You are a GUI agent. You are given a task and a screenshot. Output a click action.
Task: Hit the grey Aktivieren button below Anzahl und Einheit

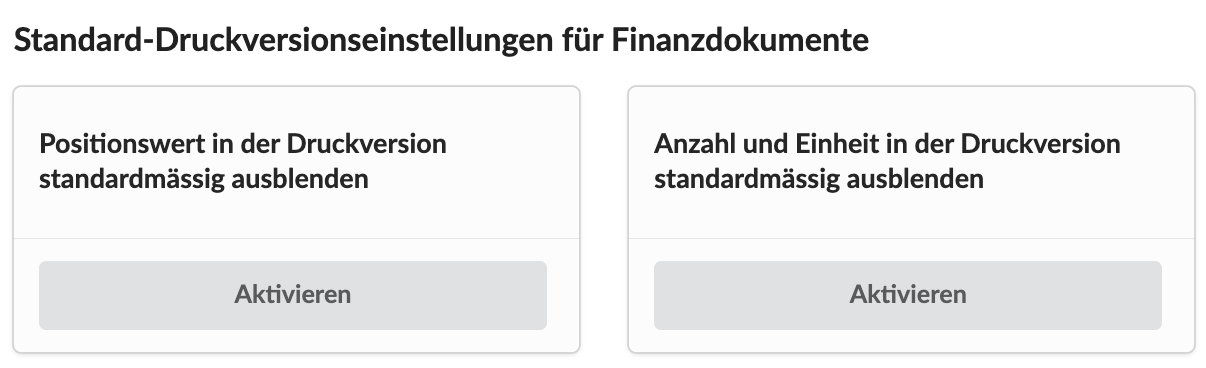[x=908, y=295]
